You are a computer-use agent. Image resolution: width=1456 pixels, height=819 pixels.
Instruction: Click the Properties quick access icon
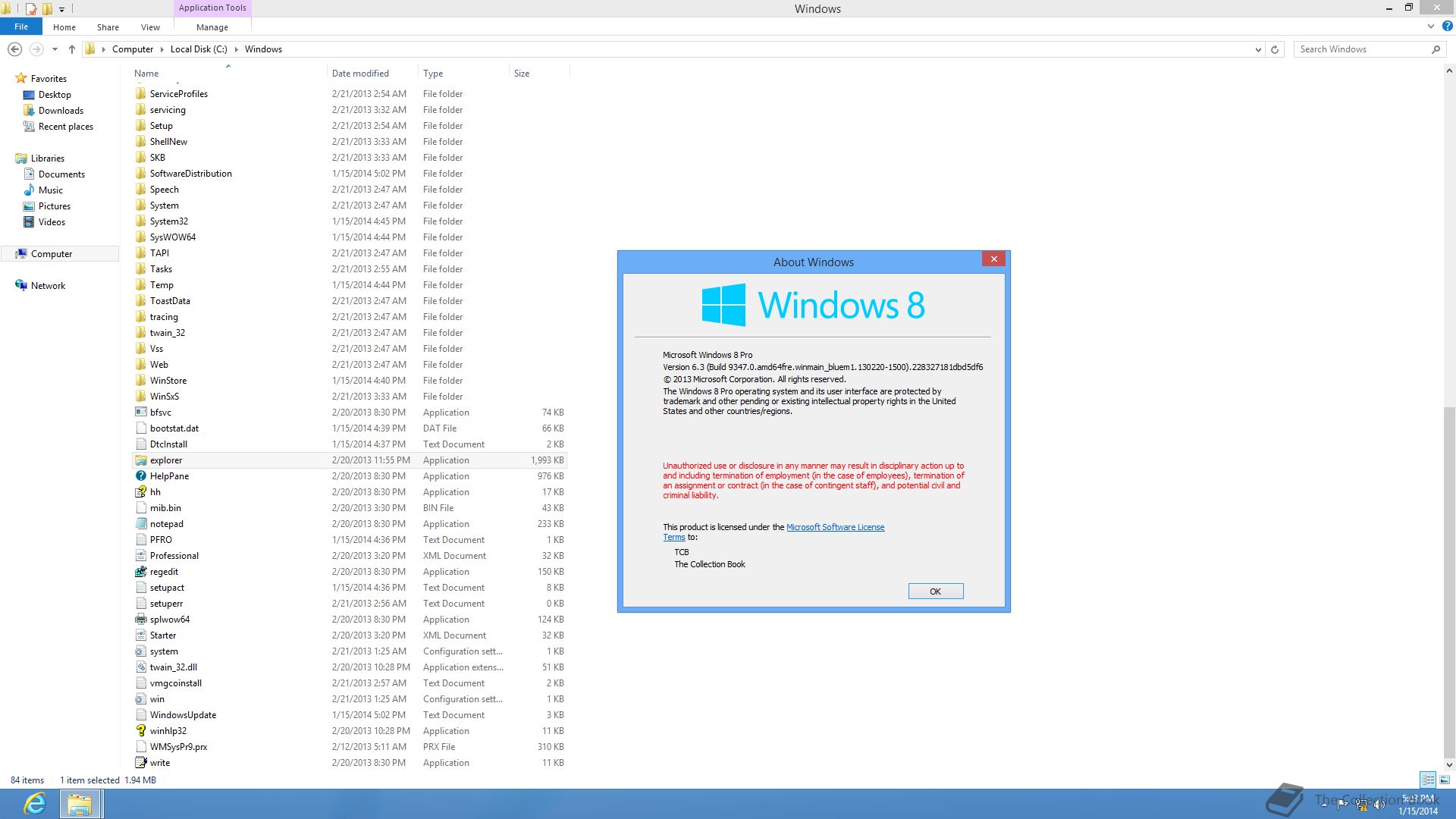coord(31,9)
